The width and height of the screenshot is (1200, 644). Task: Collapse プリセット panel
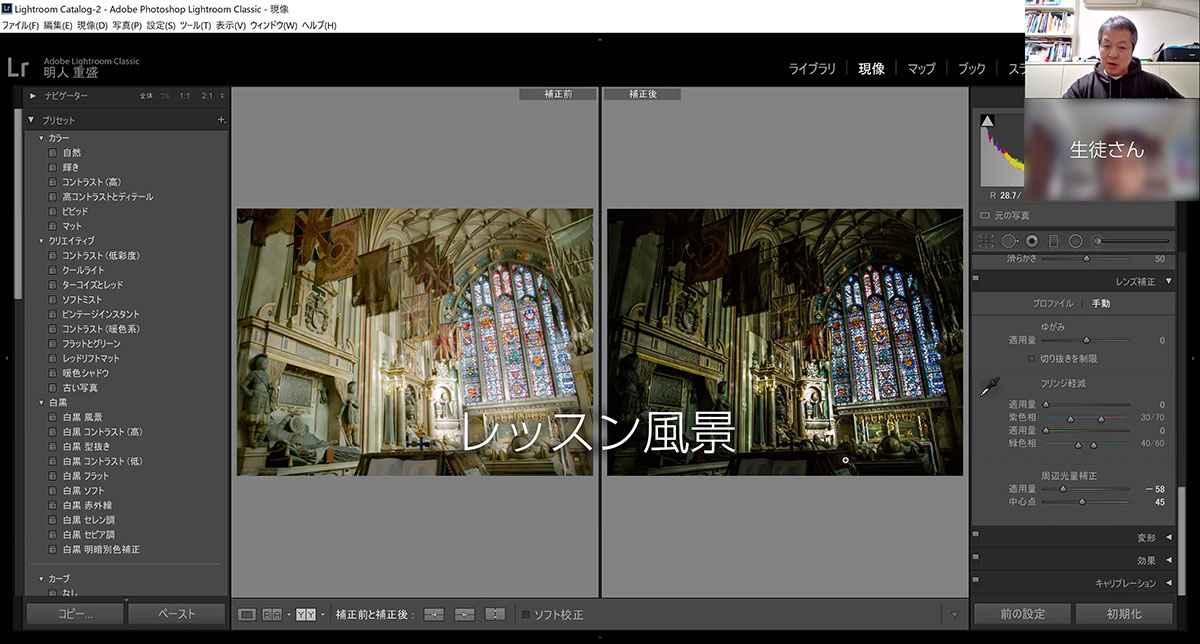point(32,120)
